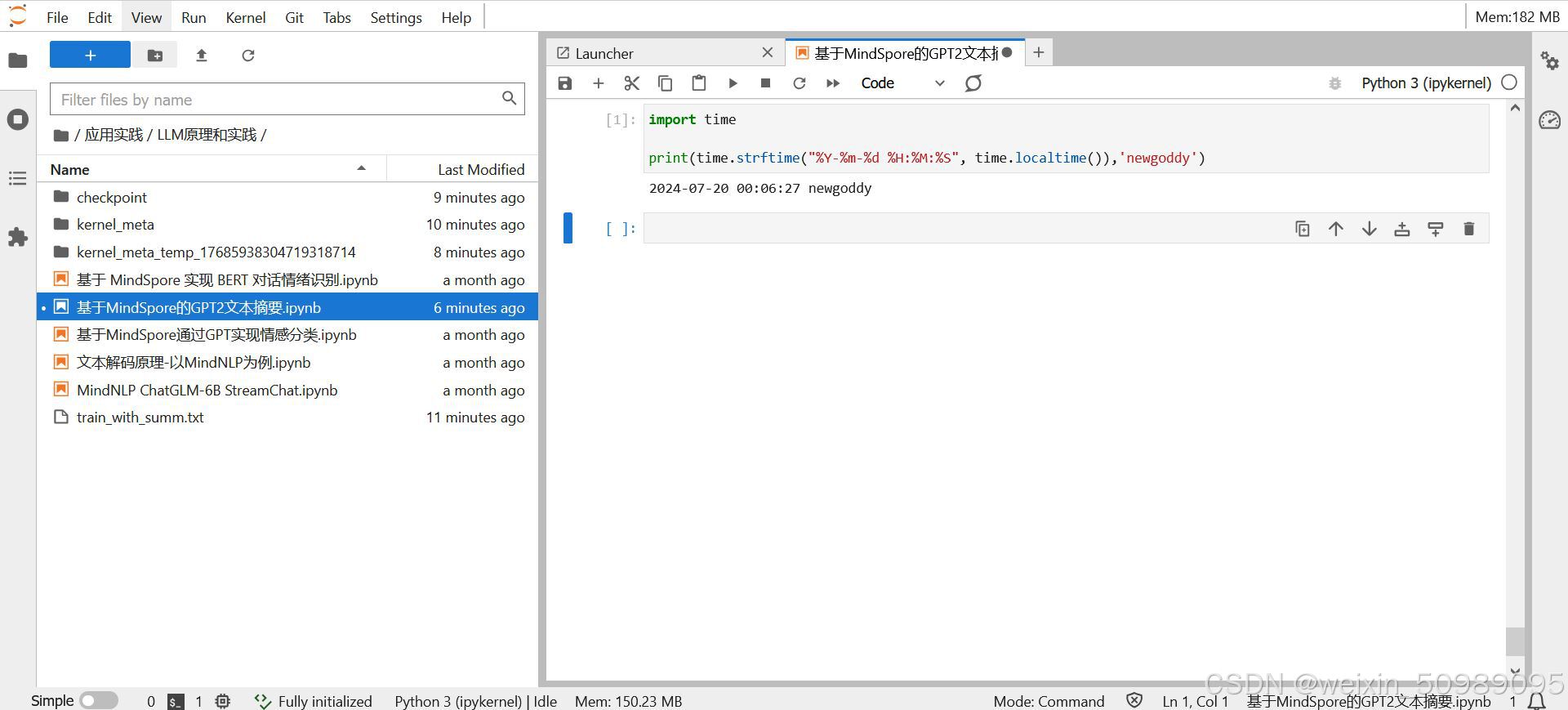
Task: Open the File menu
Action: [57, 17]
